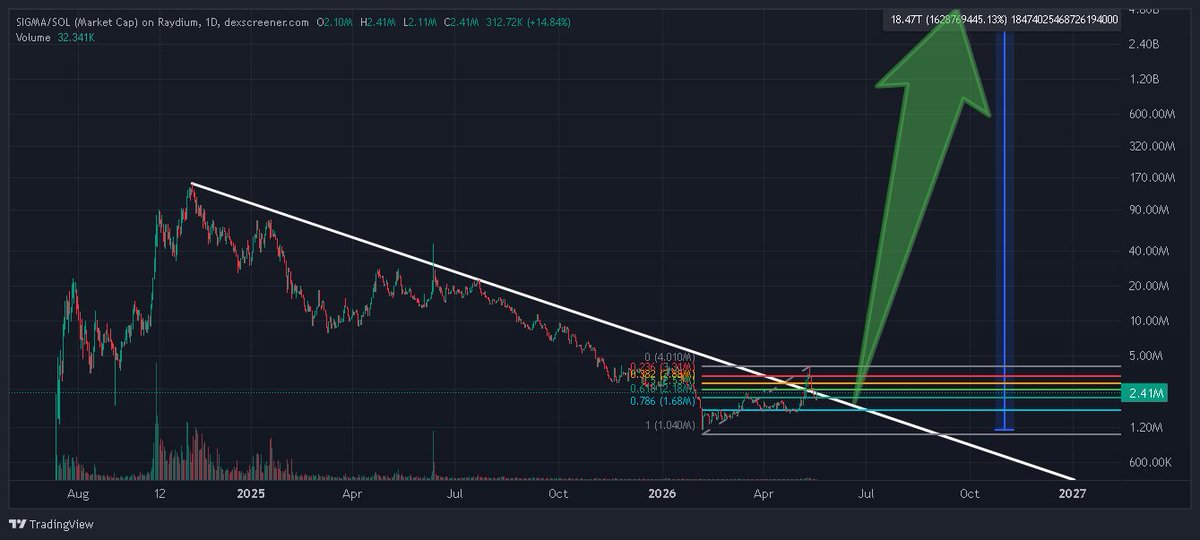
Task: Click the Fibonacci 0.786 (1.68M) level label
Action: click(664, 401)
